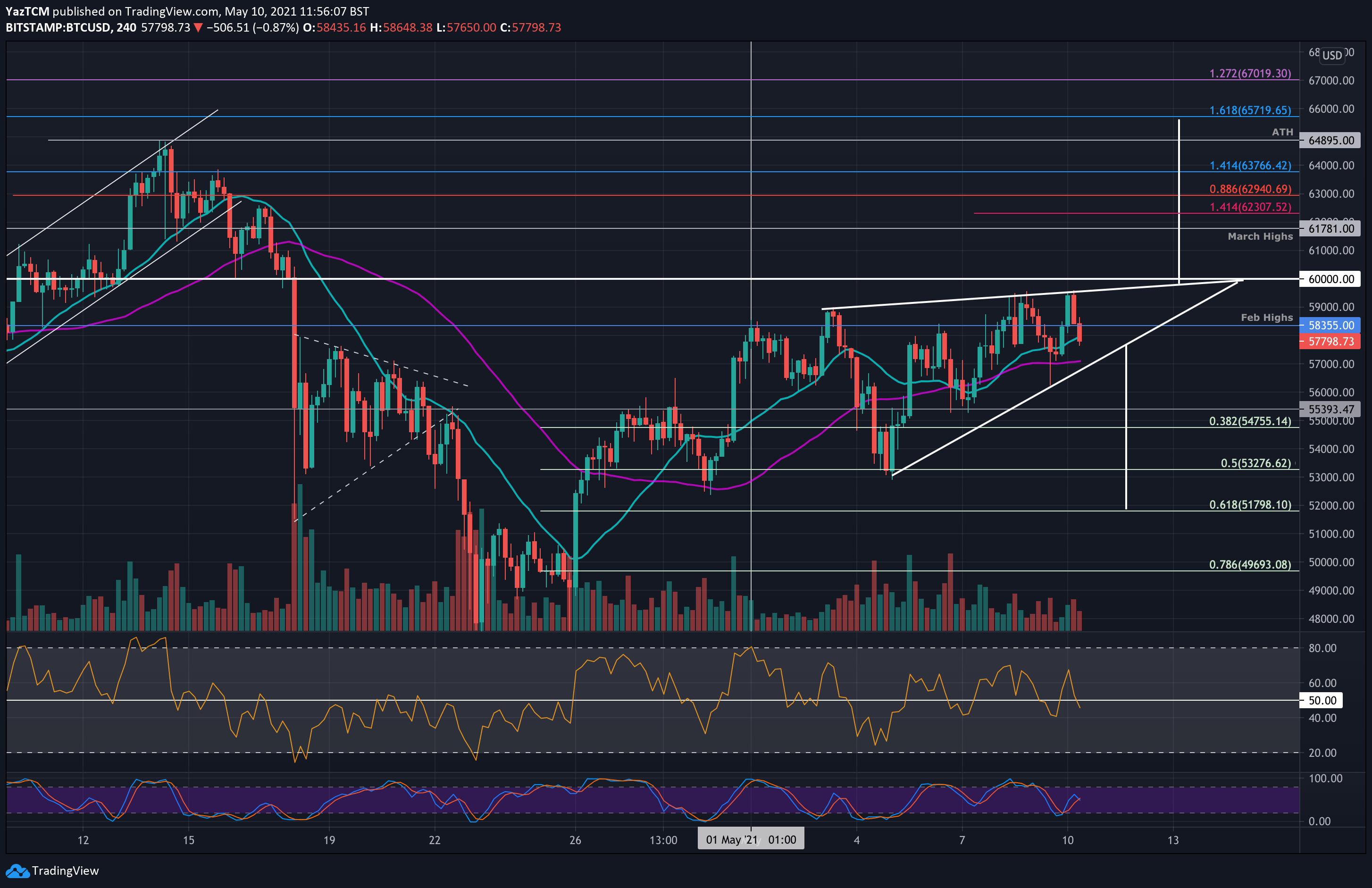The image size is (1372, 888).
Task: Click the March Highs annotation text
Action: [x=1260, y=236]
